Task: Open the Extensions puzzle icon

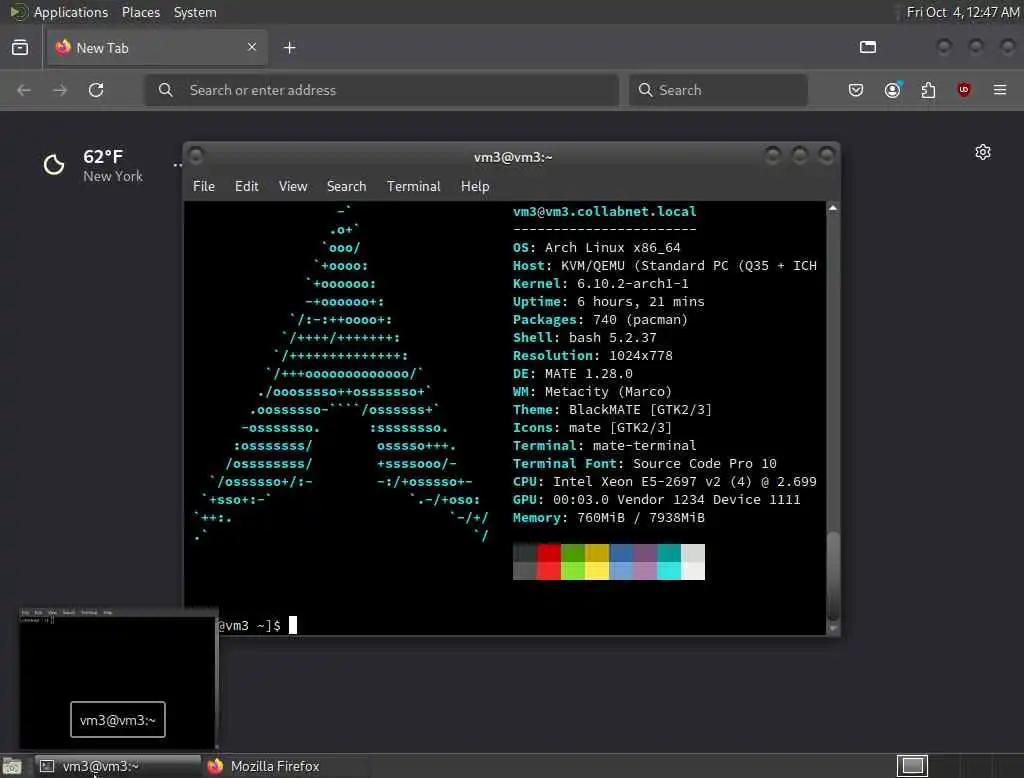Action: point(928,90)
